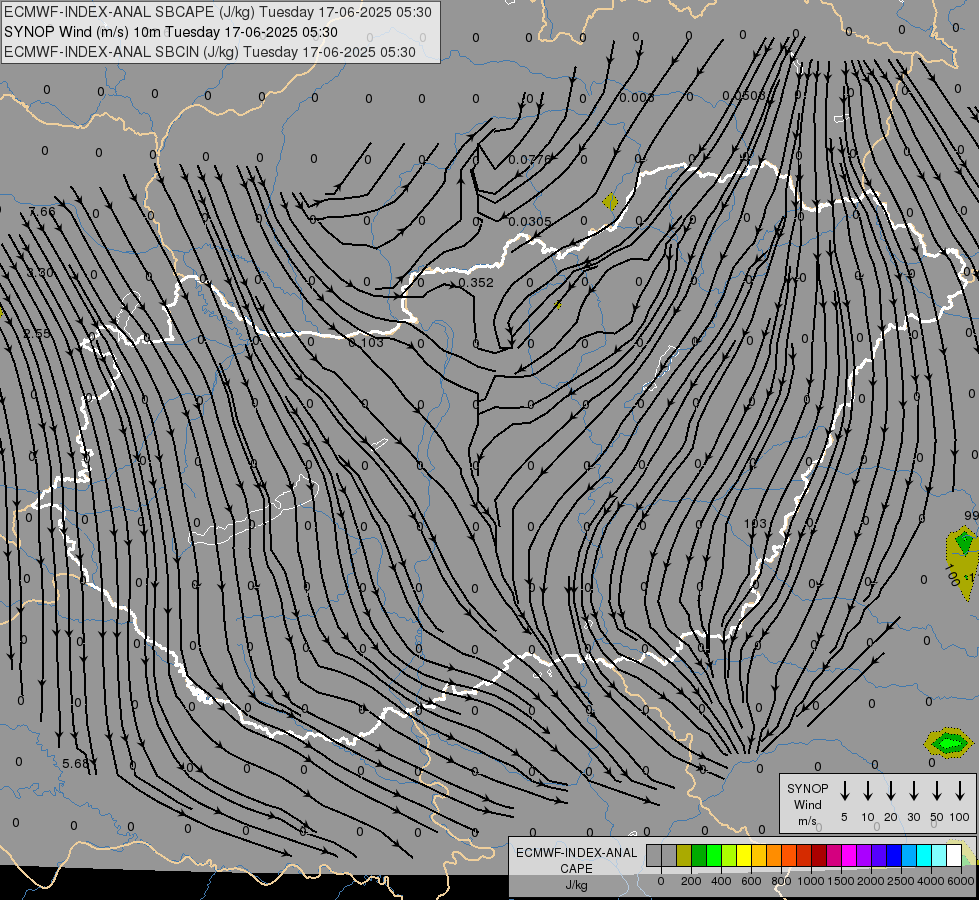
Task: Click the '50' speed label in the wind legend
Action: click(x=937, y=817)
